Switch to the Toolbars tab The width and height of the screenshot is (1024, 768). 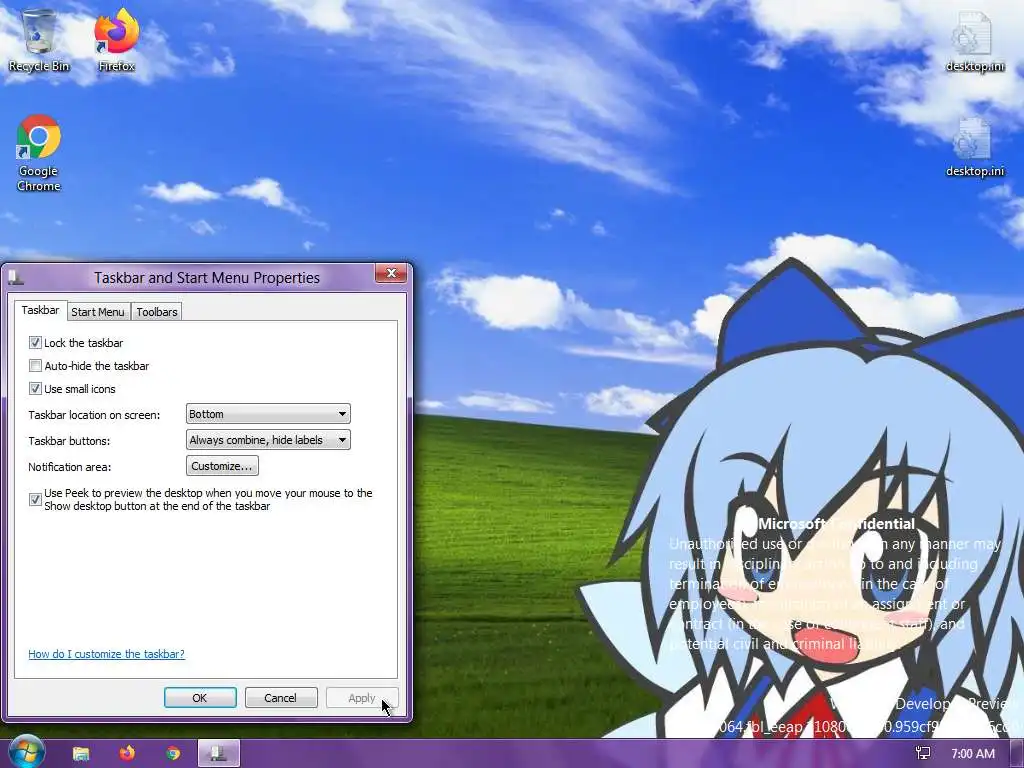click(x=157, y=312)
